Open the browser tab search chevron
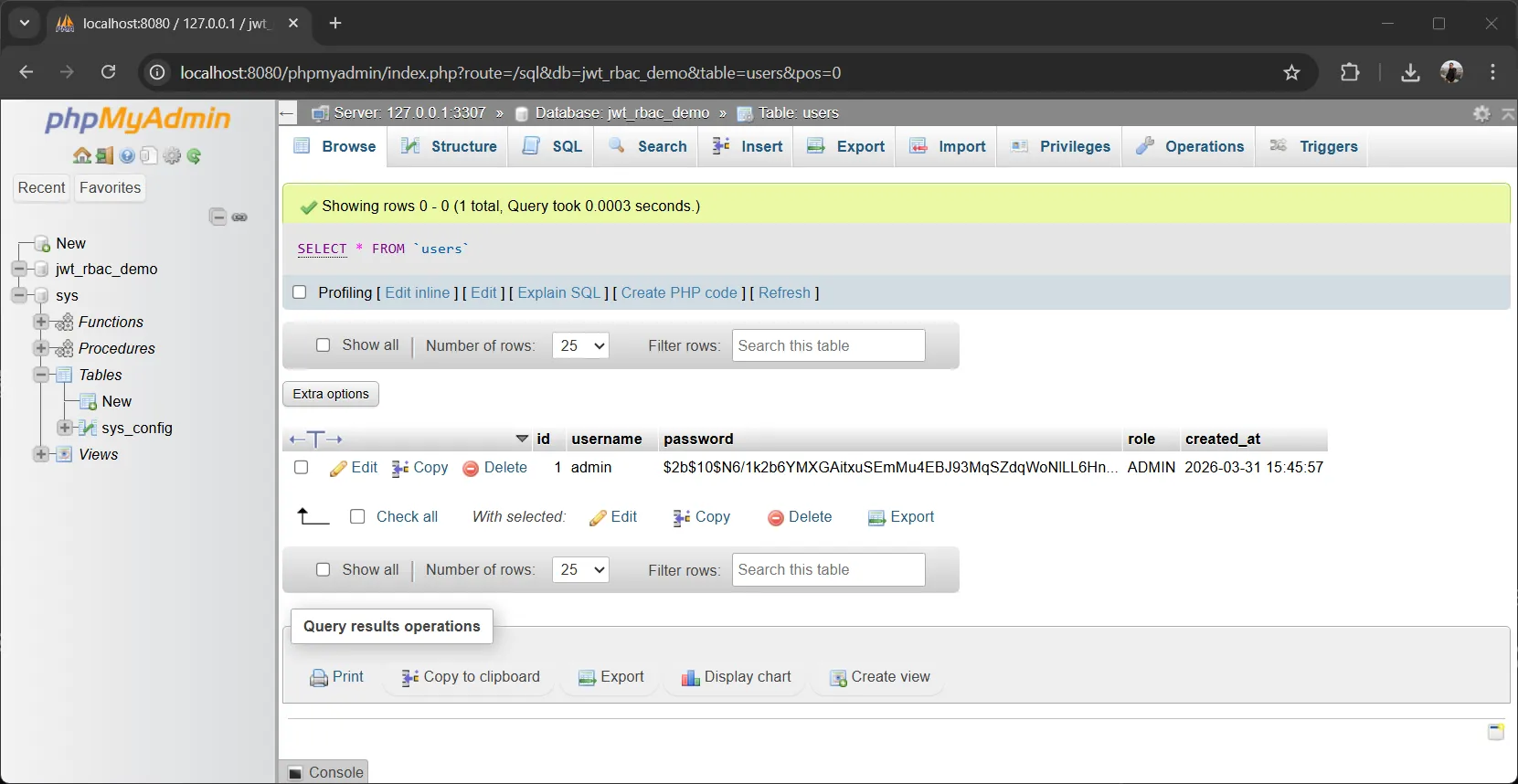Image resolution: width=1518 pixels, height=784 pixels. pos(25,23)
